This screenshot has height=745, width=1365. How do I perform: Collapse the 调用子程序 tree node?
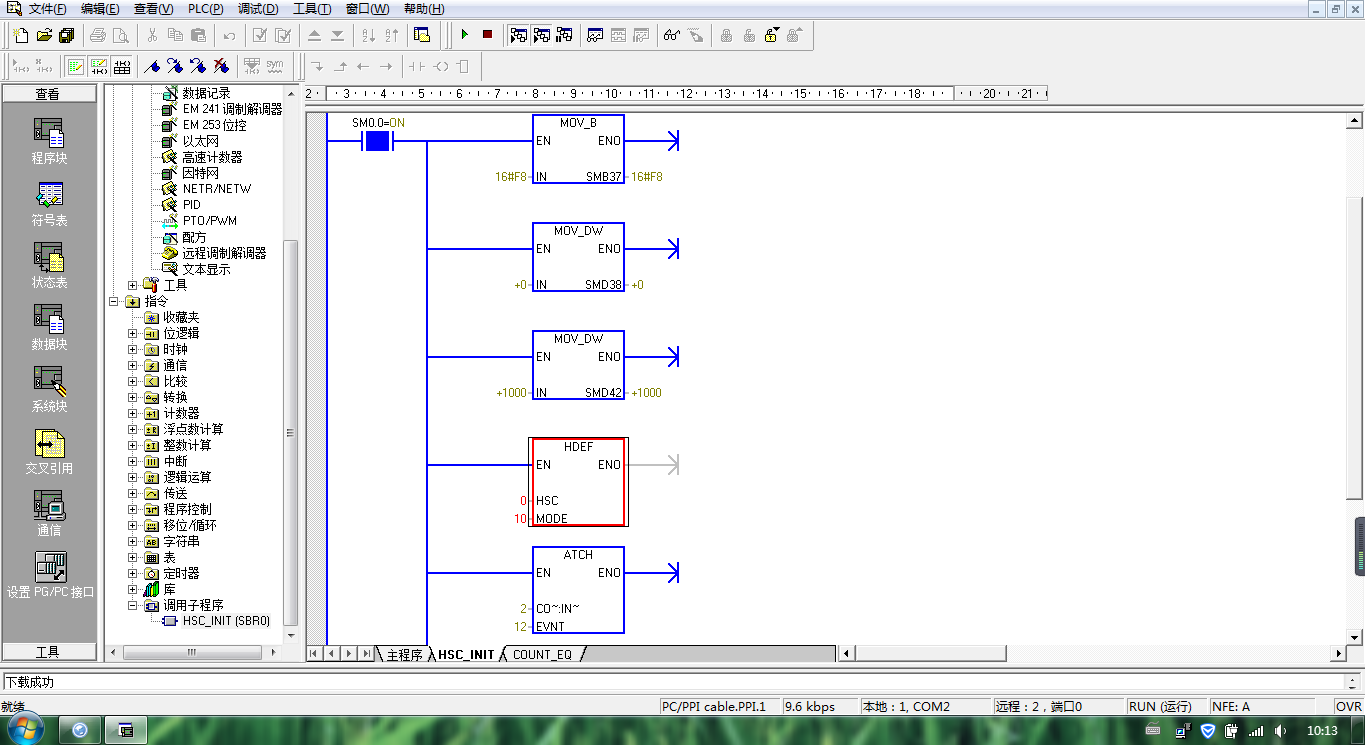click(133, 605)
